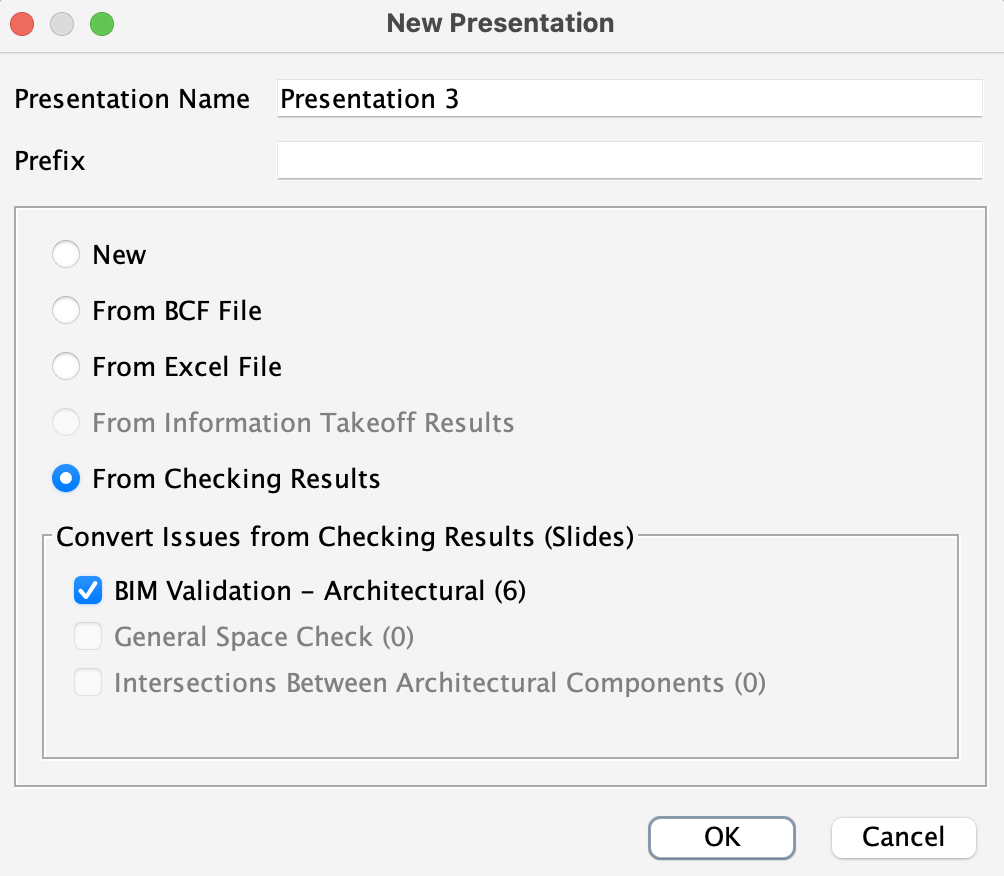Click the green zoom window button
The width and height of the screenshot is (1004, 876).
[x=102, y=24]
